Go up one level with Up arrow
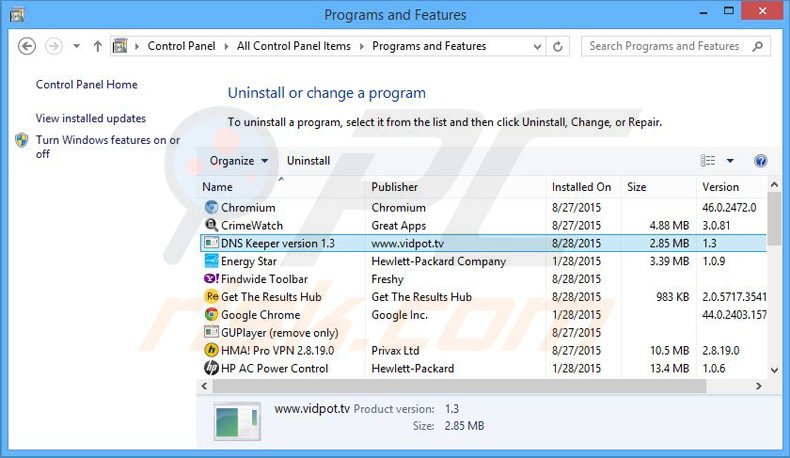This screenshot has width=790, height=458. 98,46
